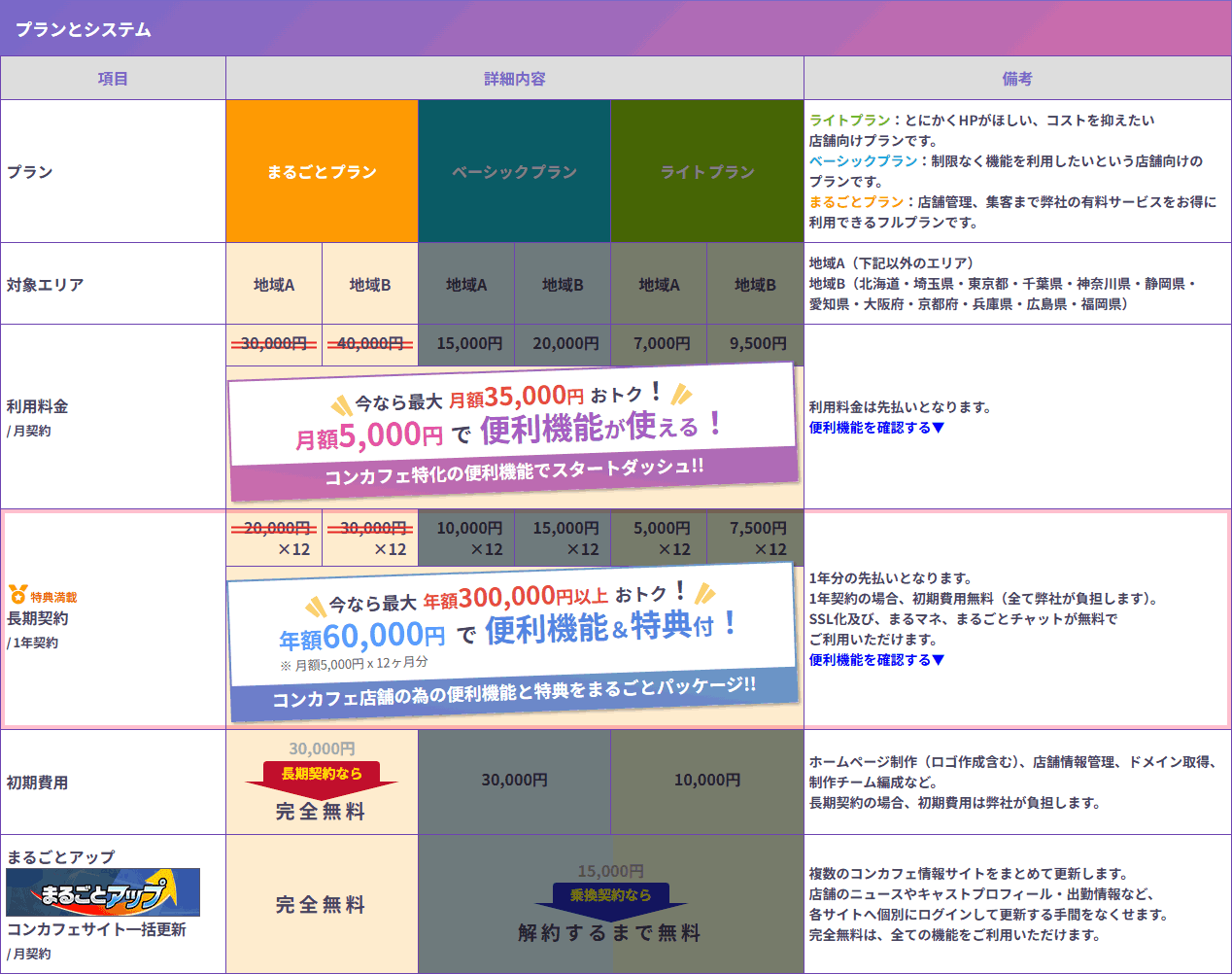This screenshot has width=1232, height=974.
Task: Click 地域A under ライトプラン
Action: (x=659, y=285)
